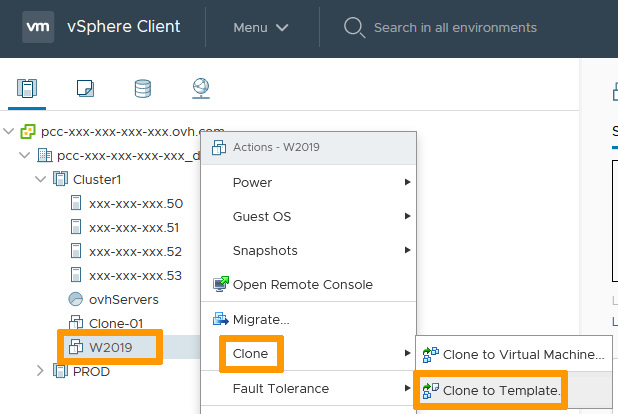Image resolution: width=618 pixels, height=414 pixels.
Task: Open the Power submenu
Action: (252, 183)
